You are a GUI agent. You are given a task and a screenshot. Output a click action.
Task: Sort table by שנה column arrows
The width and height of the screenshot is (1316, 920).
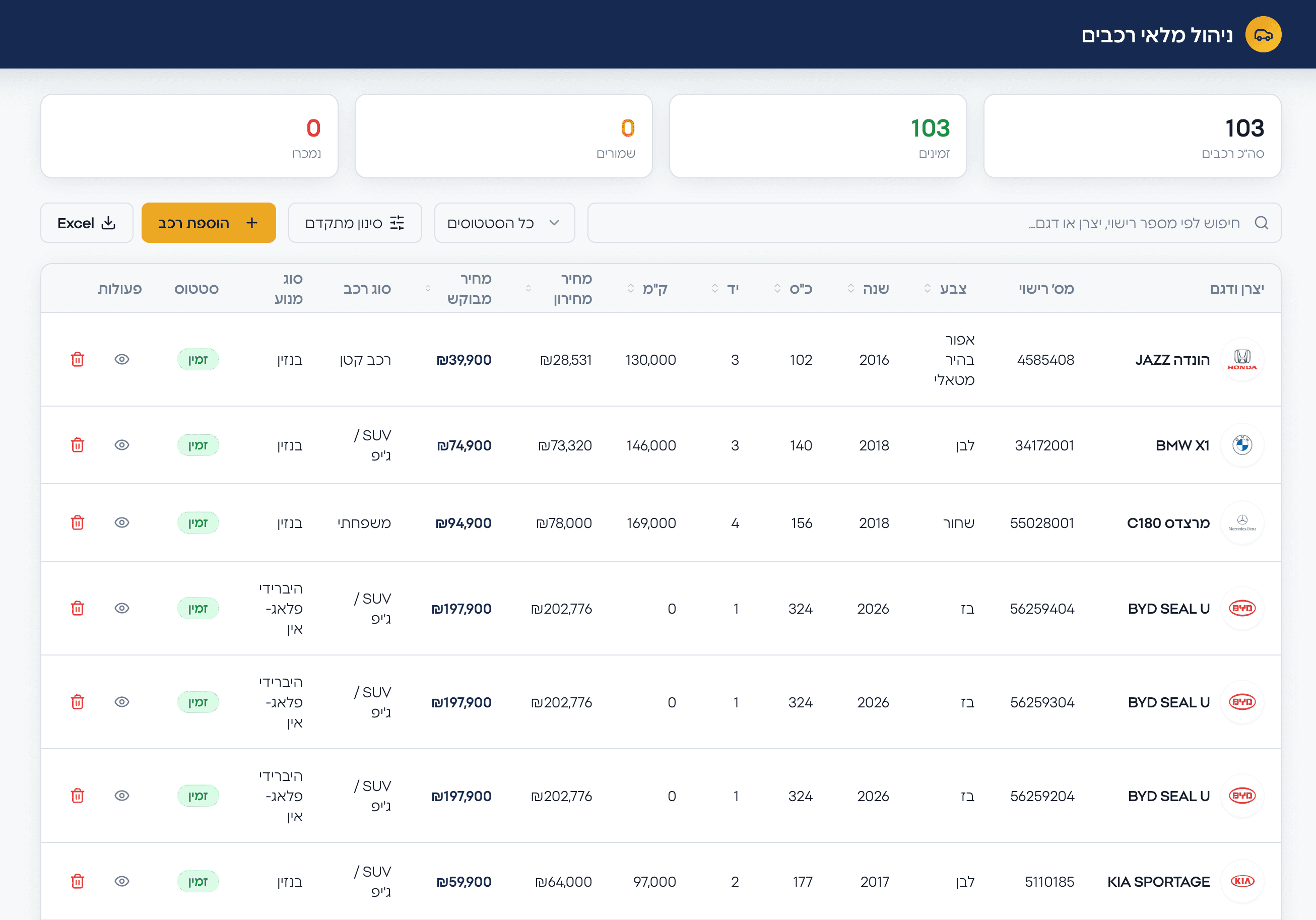point(850,288)
